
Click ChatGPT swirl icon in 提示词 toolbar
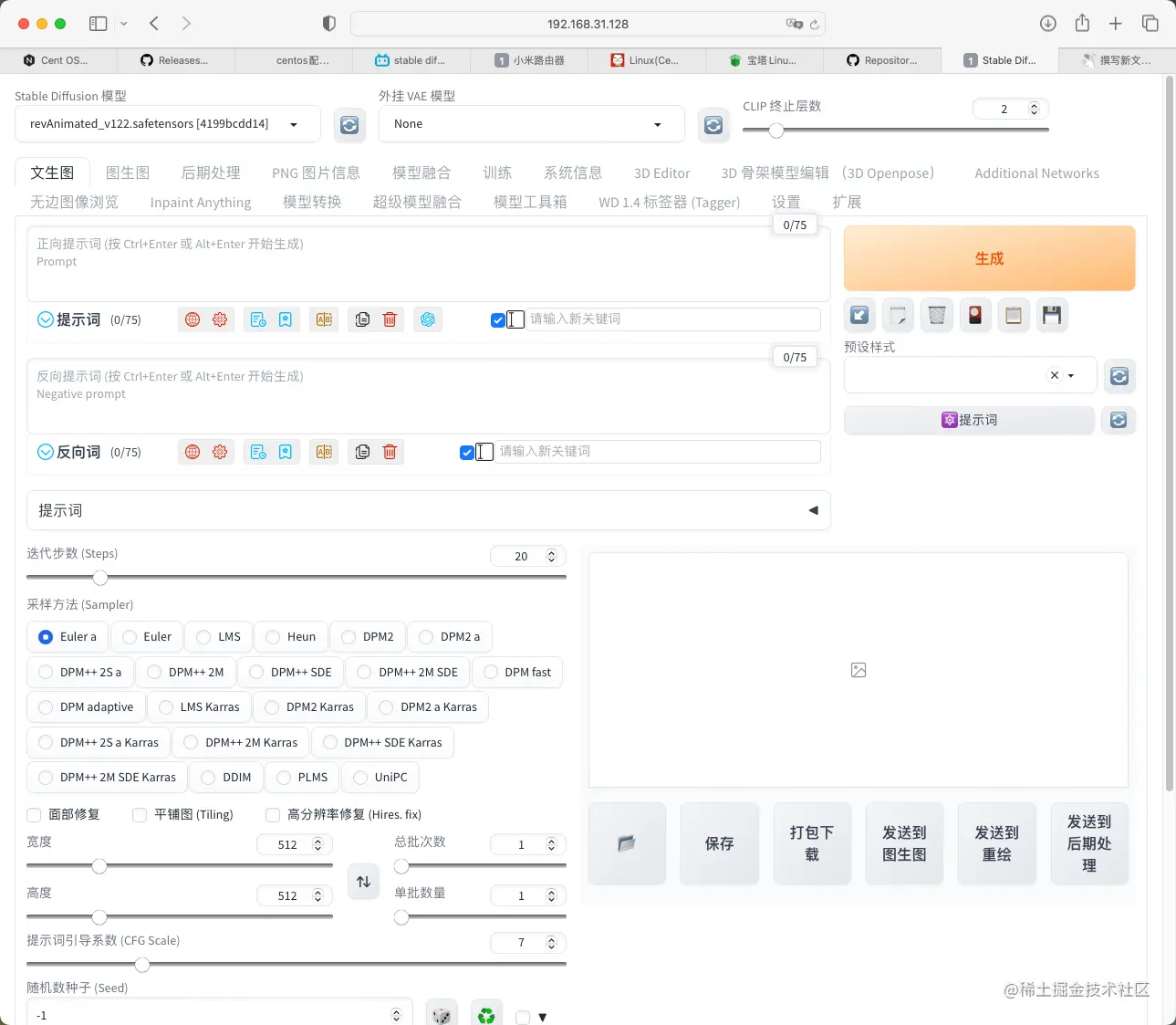tap(428, 319)
